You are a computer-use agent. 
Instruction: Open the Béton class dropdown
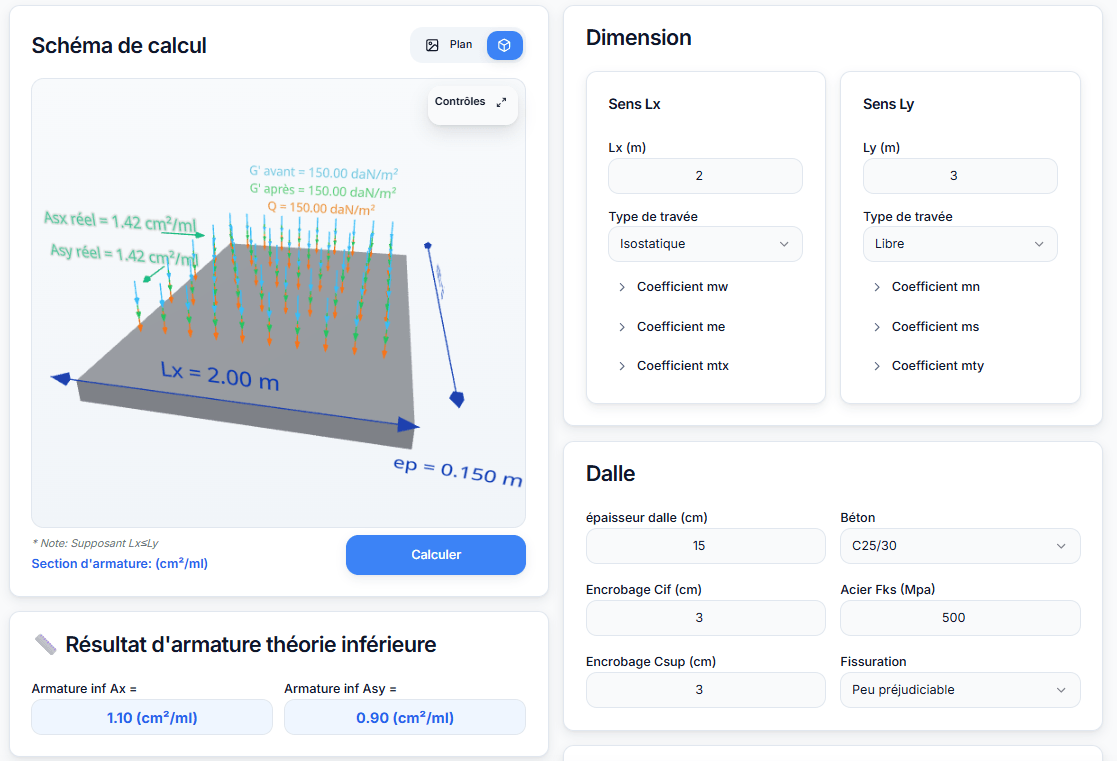click(959, 546)
